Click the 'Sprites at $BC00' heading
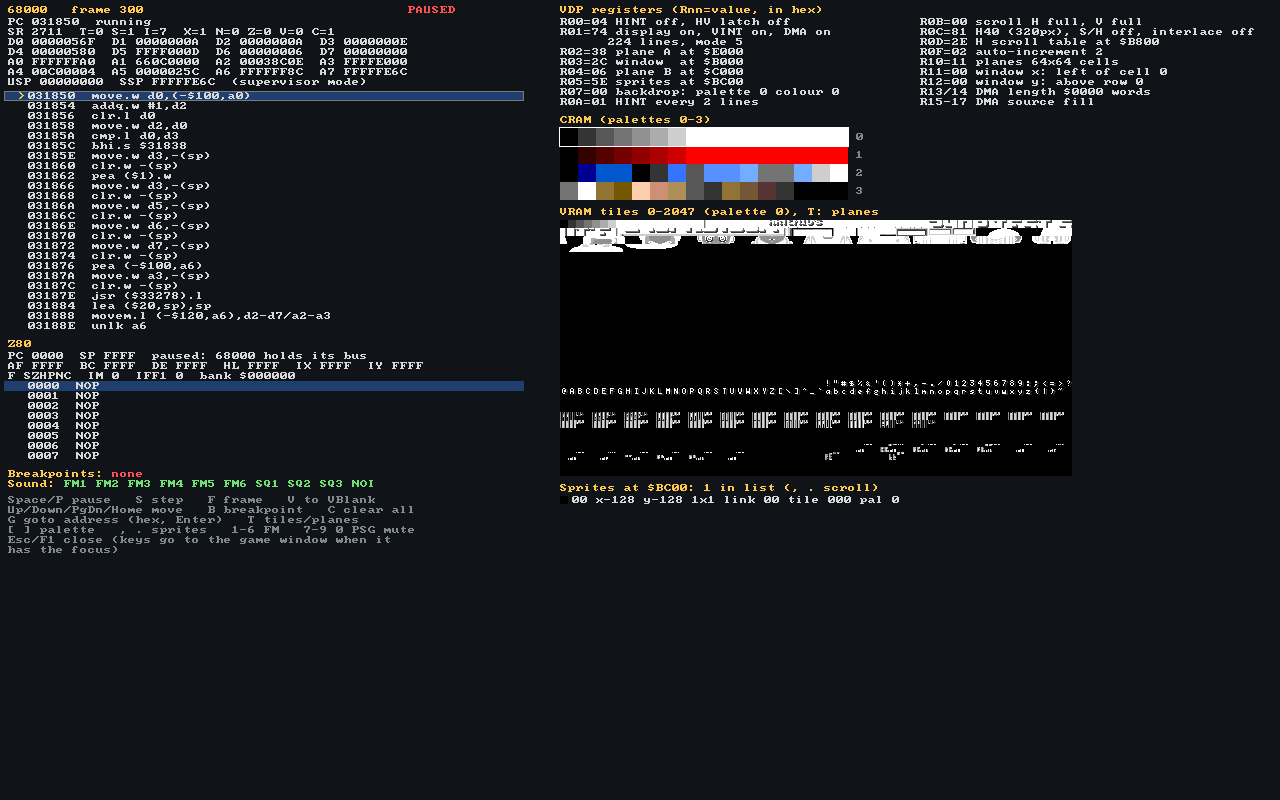The image size is (1280, 800). coord(719,488)
